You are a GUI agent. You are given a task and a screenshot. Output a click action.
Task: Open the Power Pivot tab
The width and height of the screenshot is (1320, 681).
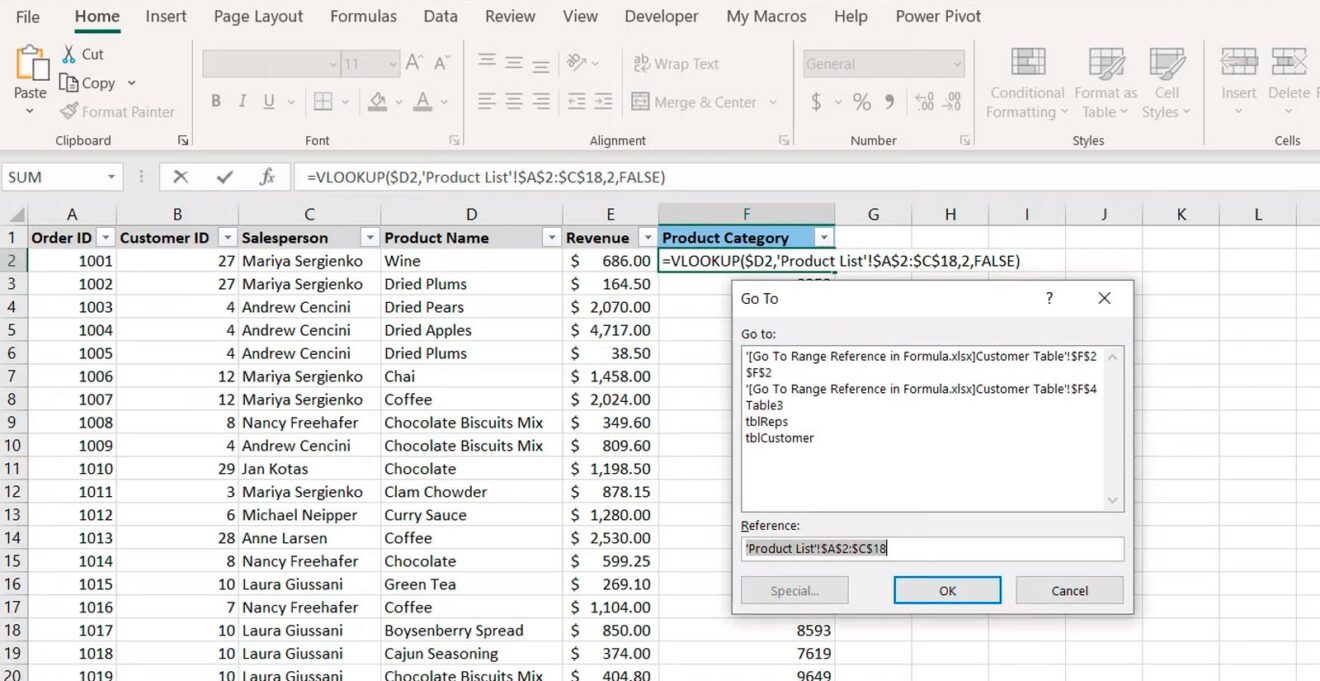[x=937, y=16]
